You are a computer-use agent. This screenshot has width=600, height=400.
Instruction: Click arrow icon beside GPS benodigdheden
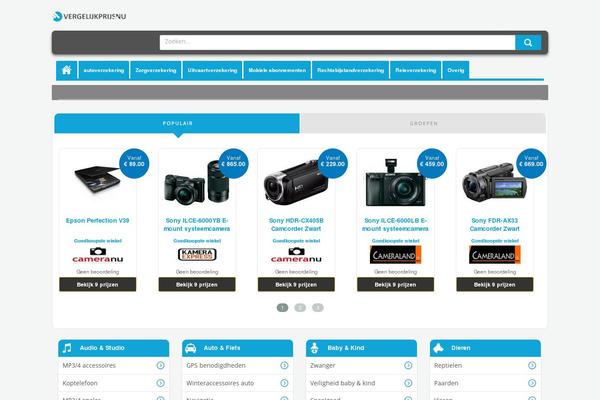tap(284, 366)
